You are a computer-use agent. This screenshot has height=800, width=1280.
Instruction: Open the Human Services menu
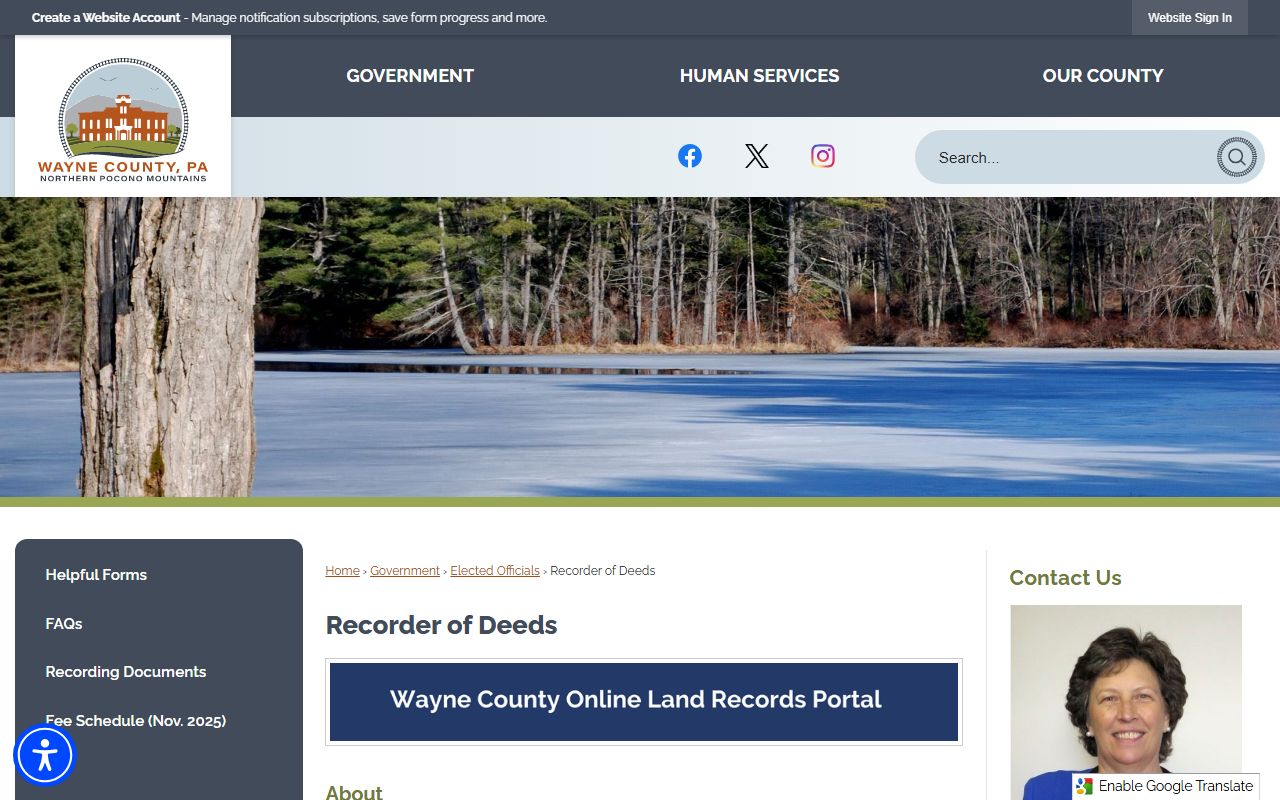(759, 76)
